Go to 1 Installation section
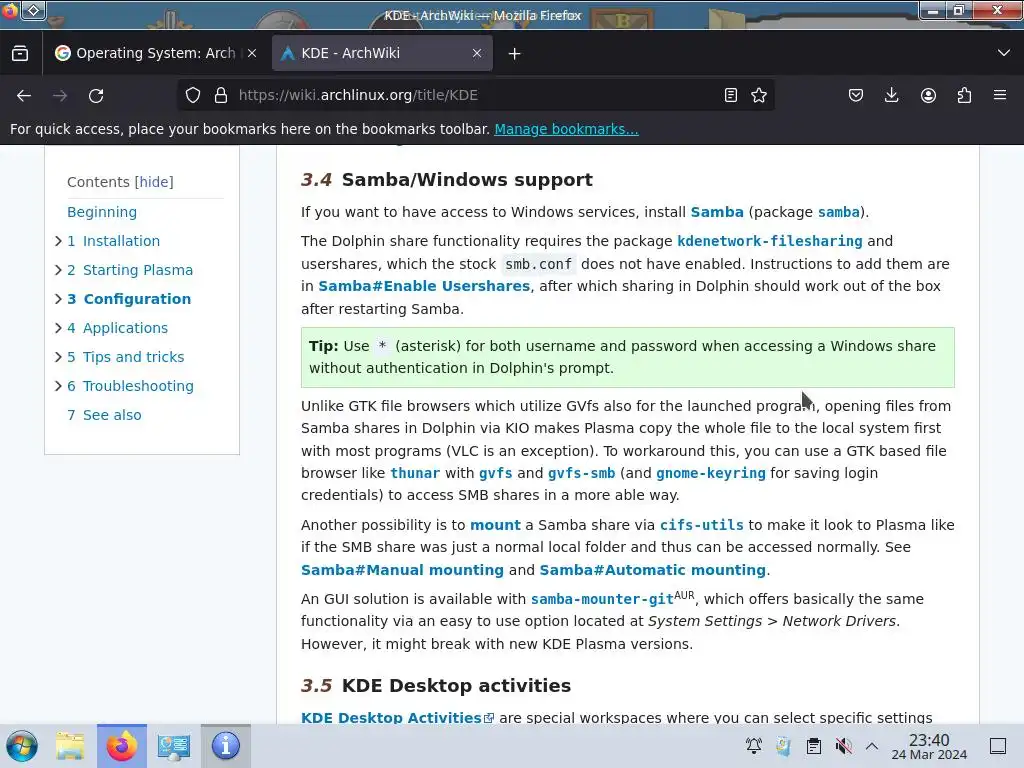1024x768 pixels. pos(114,241)
